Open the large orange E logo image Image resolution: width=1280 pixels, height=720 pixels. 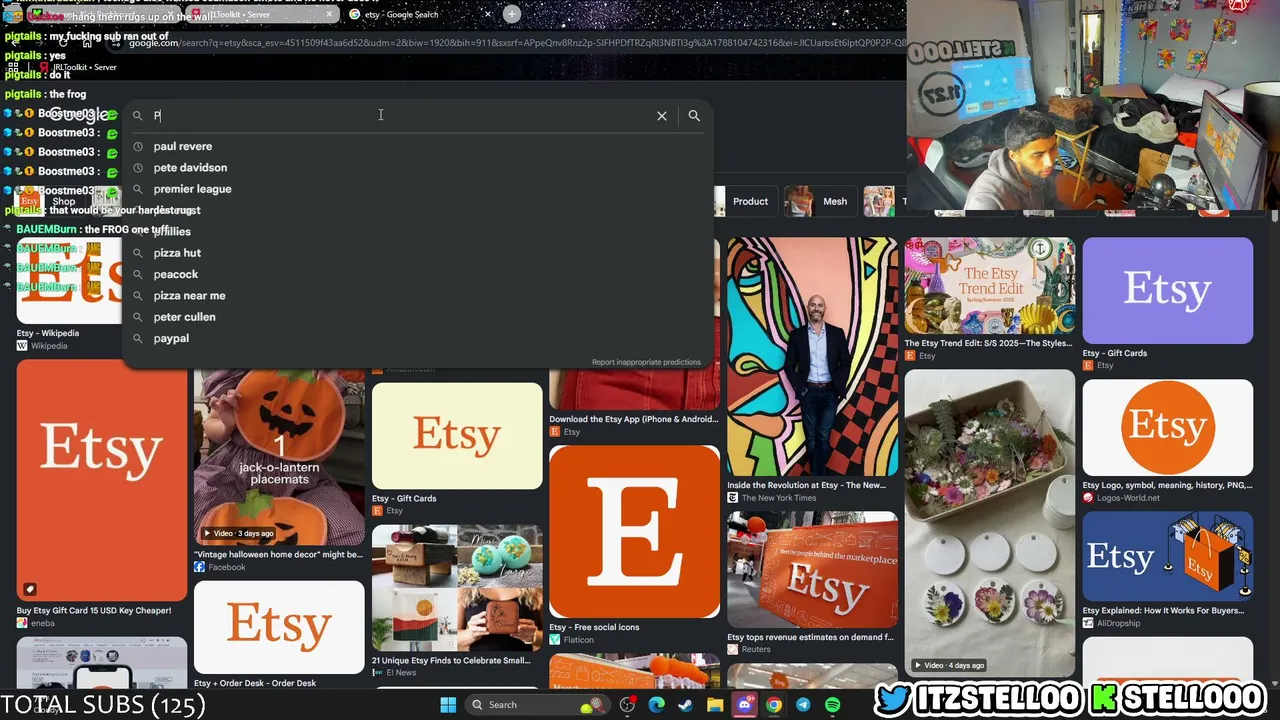(x=634, y=531)
